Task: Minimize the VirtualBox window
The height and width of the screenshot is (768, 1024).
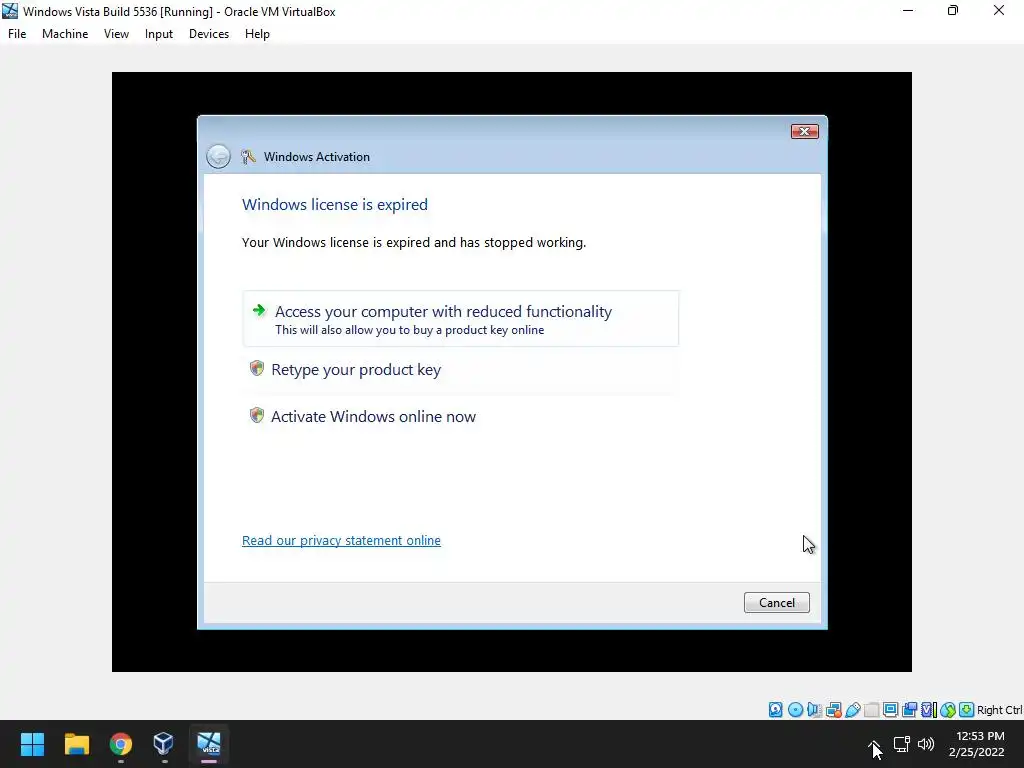Action: [x=908, y=10]
